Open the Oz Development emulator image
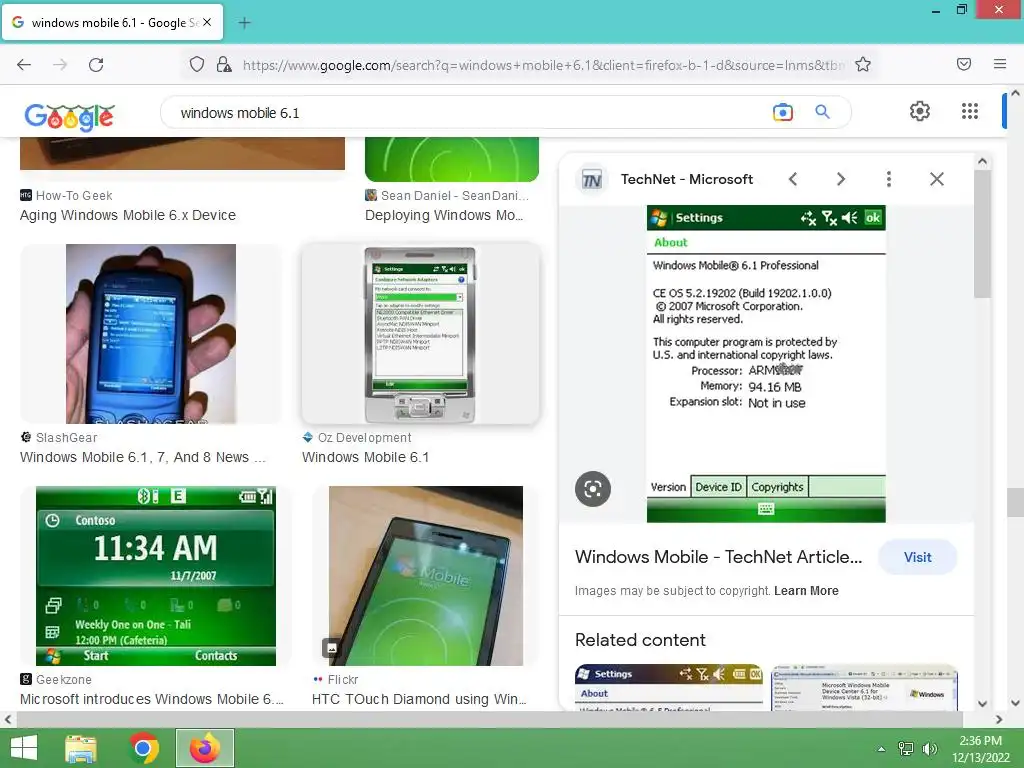Screen dimensions: 1024x768 [x=421, y=334]
